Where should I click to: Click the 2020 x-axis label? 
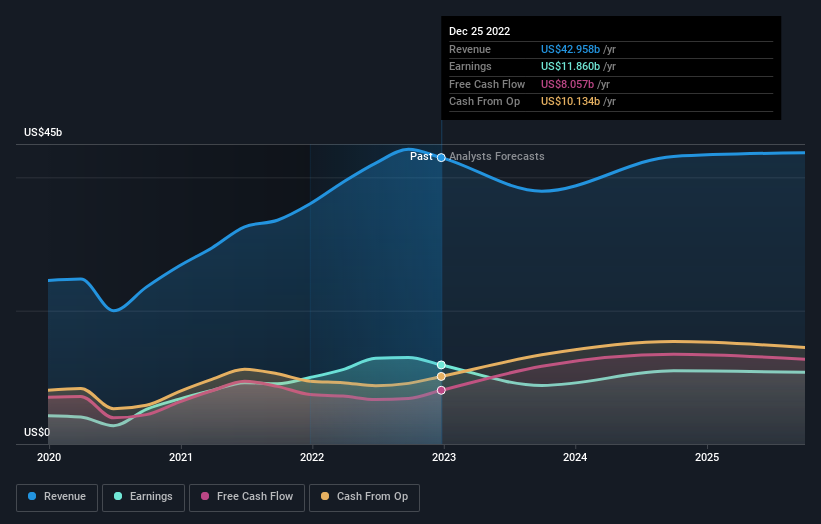pos(49,457)
